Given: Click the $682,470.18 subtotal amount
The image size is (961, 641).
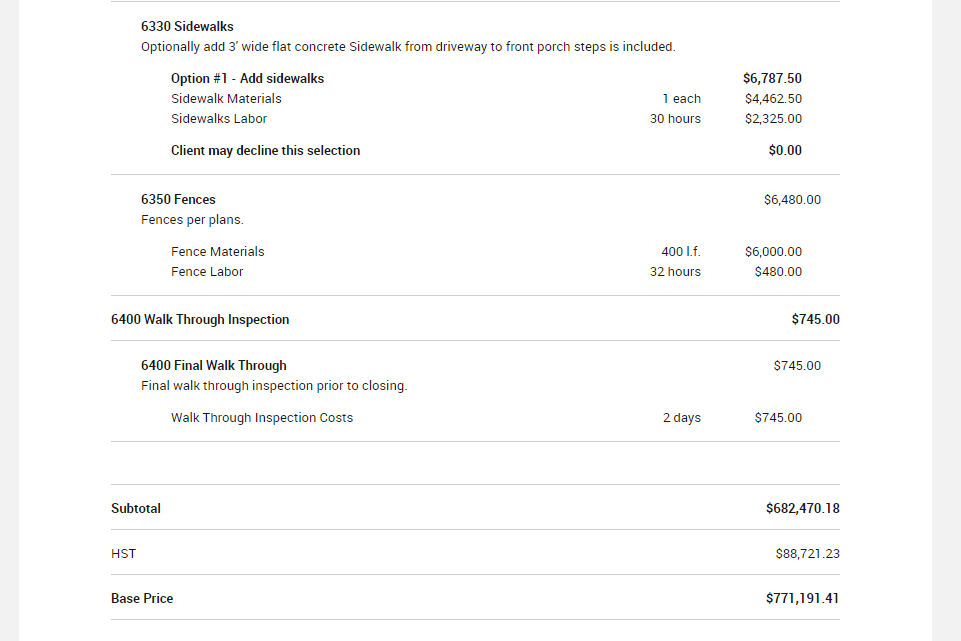Looking at the screenshot, I should point(802,509).
